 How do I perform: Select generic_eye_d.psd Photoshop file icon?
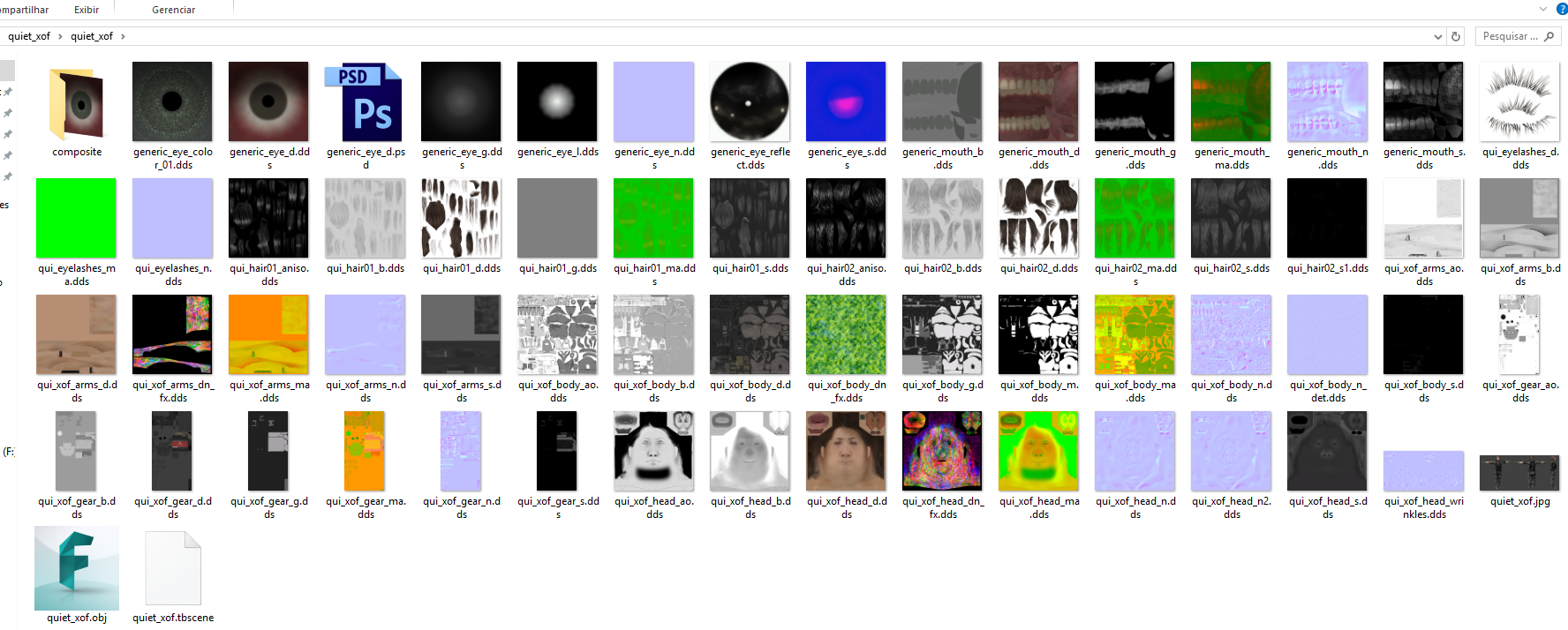365,102
